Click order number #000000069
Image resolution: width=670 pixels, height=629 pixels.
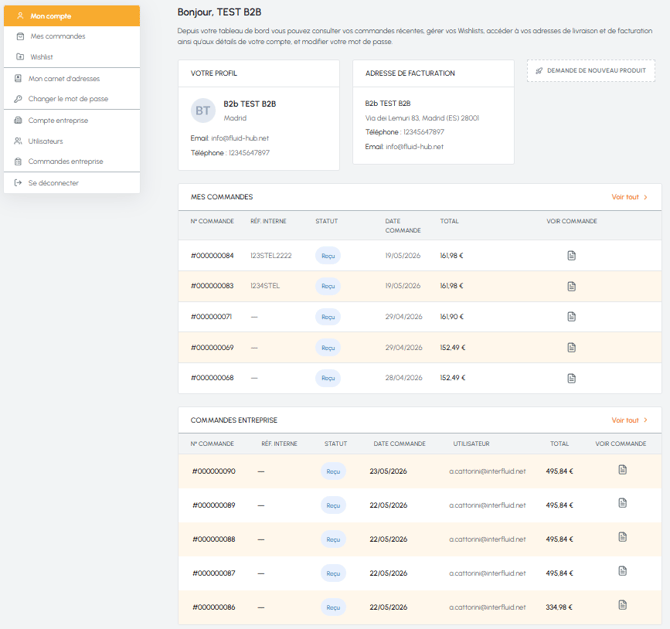pyautogui.click(x=212, y=347)
